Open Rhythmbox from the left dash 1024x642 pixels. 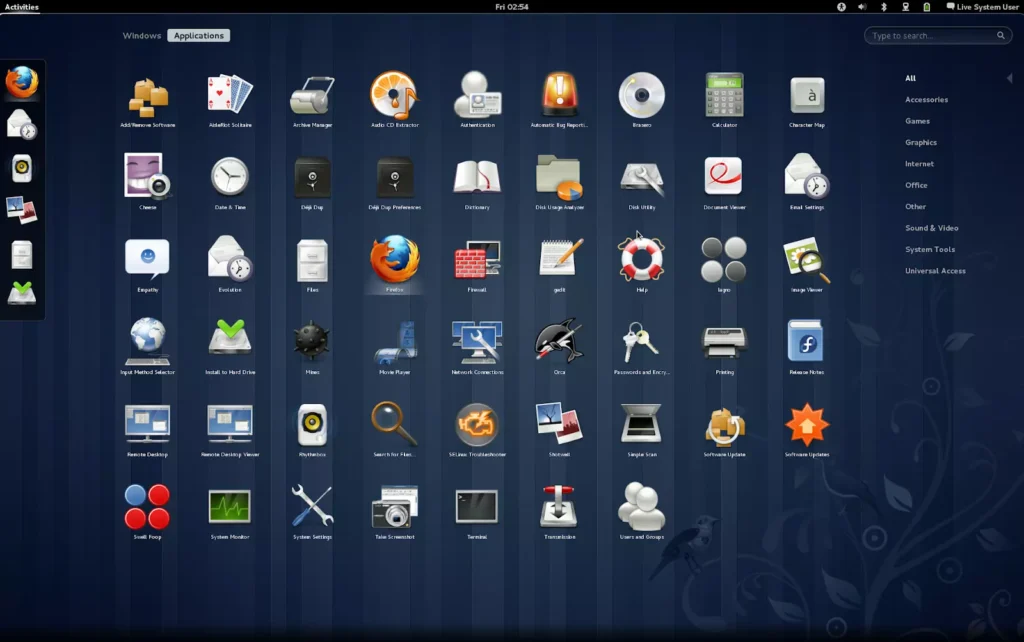click(x=22, y=167)
